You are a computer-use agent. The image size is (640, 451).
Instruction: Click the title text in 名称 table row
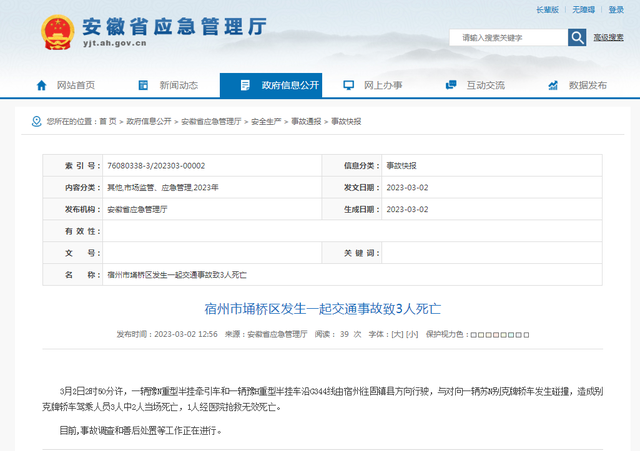click(x=177, y=275)
